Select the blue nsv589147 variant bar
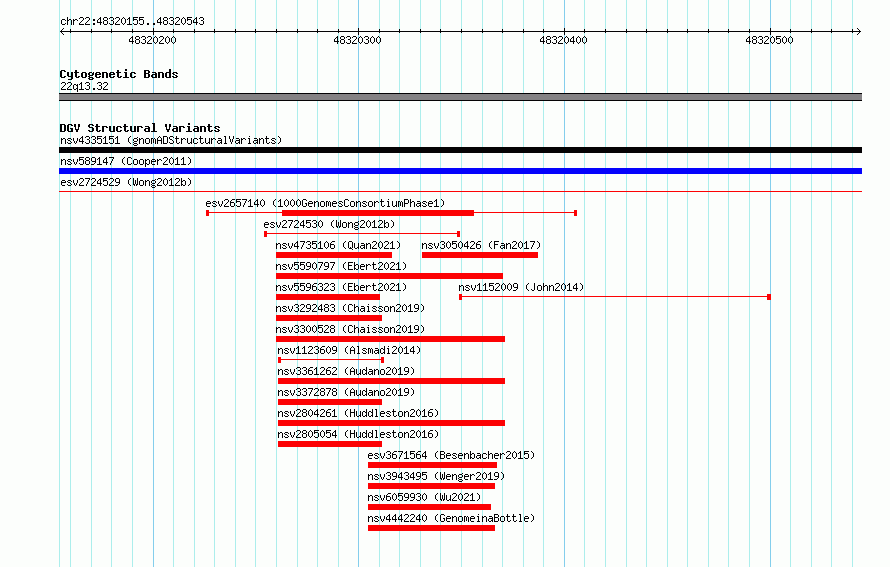The height and width of the screenshot is (567, 890). coord(460,171)
